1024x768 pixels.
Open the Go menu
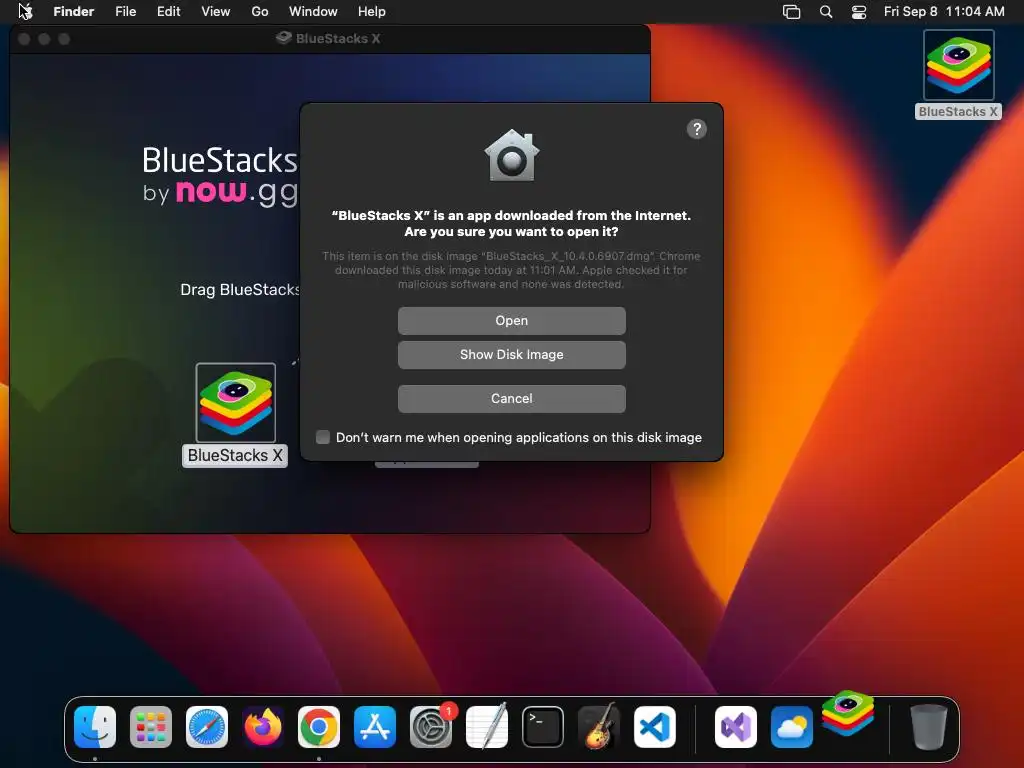click(260, 12)
